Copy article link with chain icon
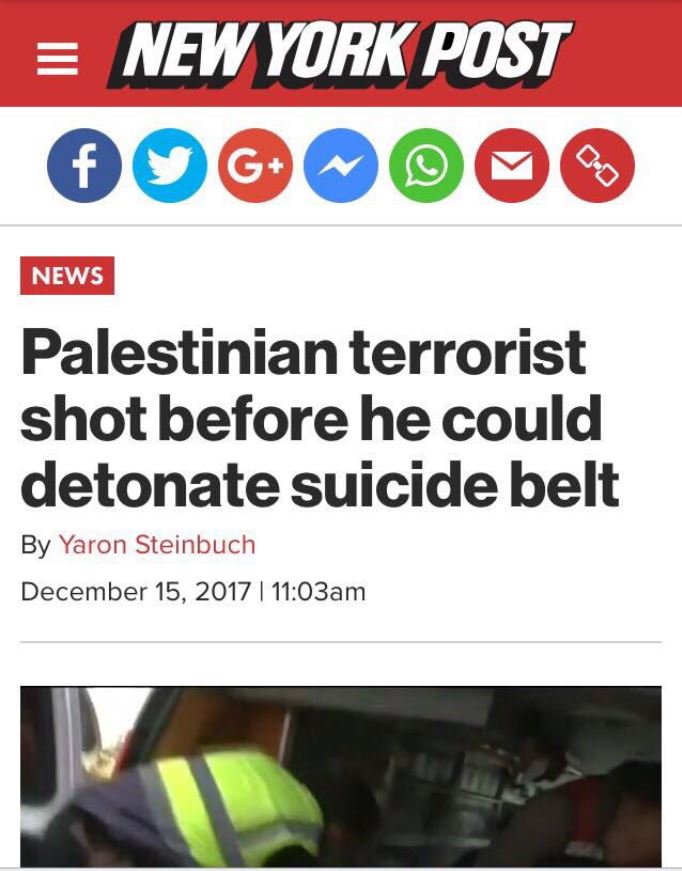This screenshot has height=871, width=682. (x=598, y=166)
